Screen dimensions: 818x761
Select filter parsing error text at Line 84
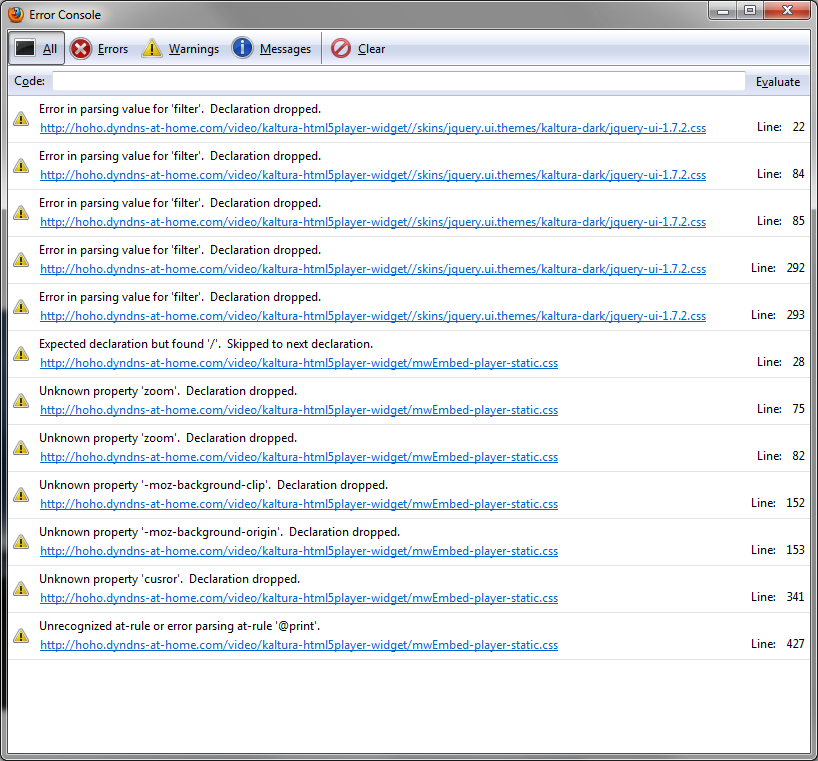tap(180, 156)
